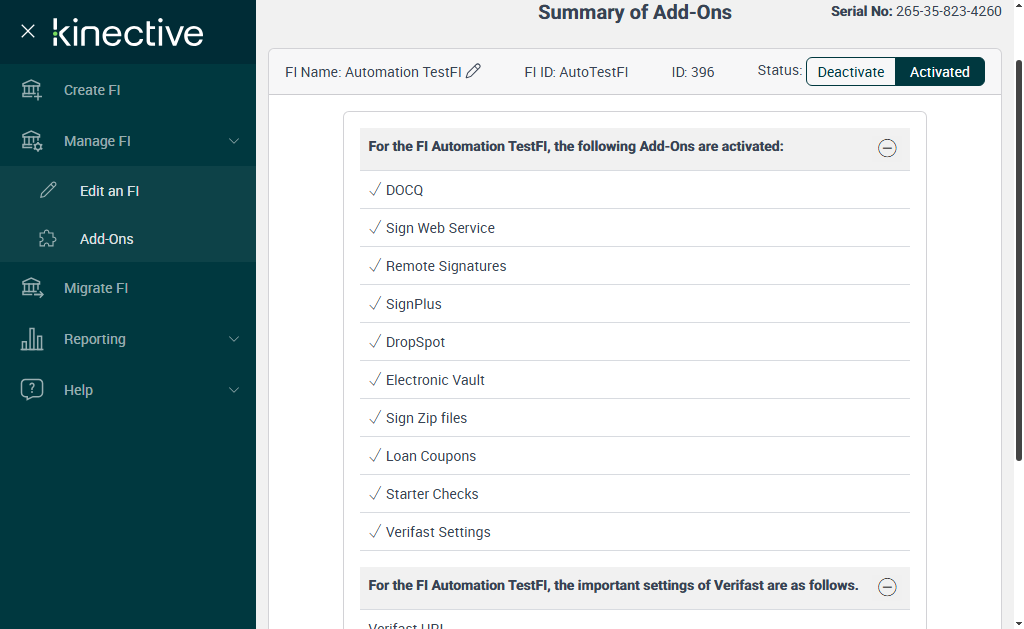The image size is (1024, 629).
Task: Click the X icon to close the sidebar
Action: tap(28, 32)
